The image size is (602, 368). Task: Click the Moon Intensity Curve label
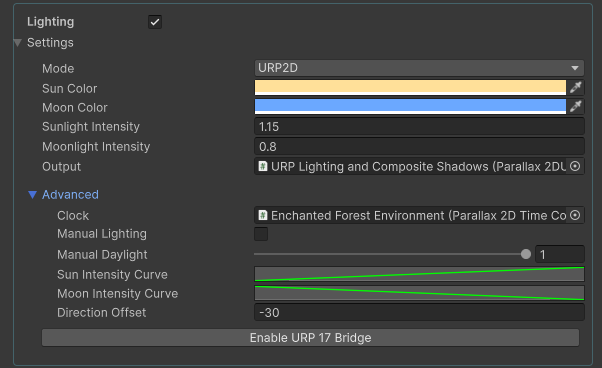[117, 294]
